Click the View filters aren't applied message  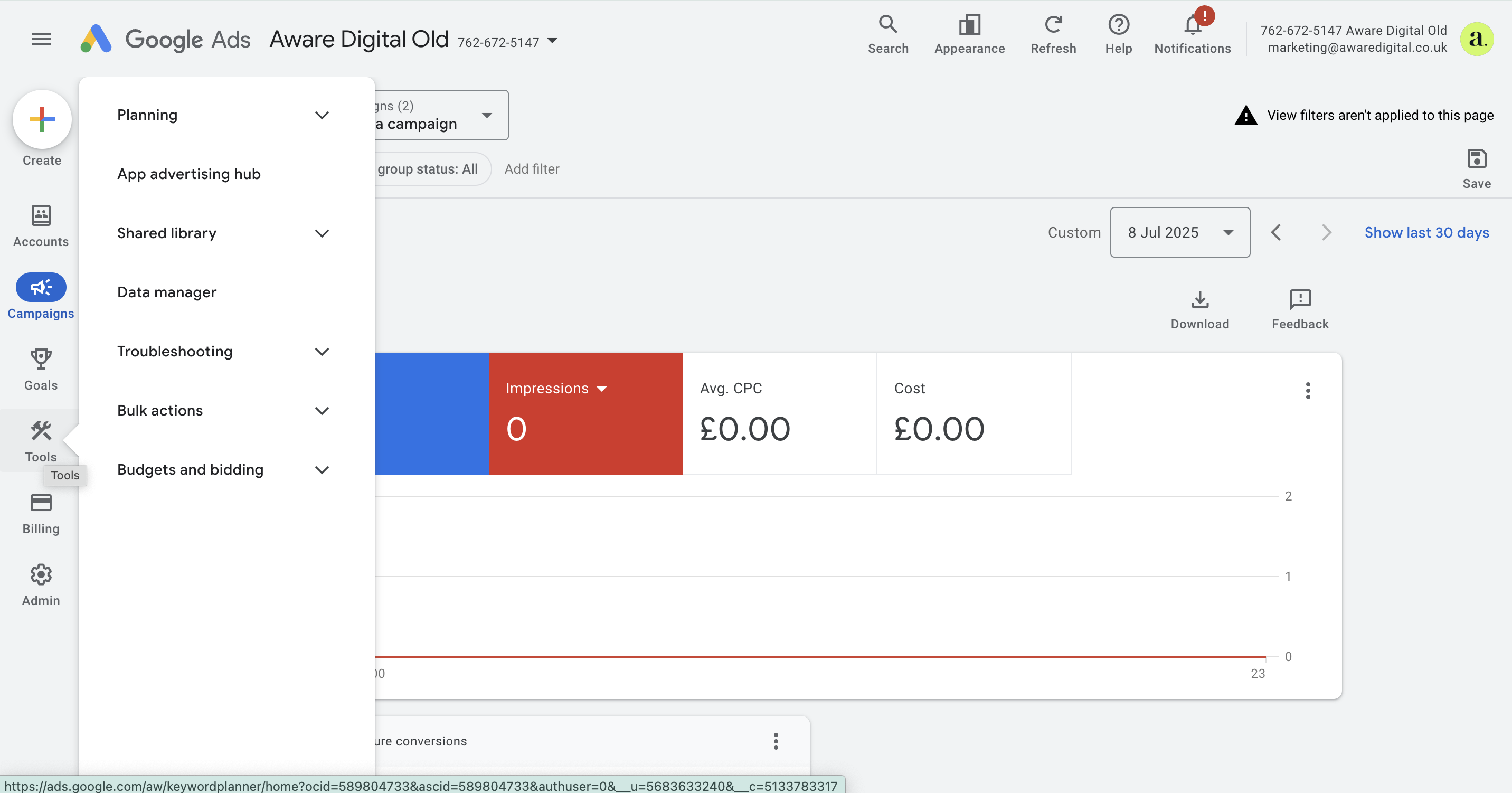point(1380,115)
